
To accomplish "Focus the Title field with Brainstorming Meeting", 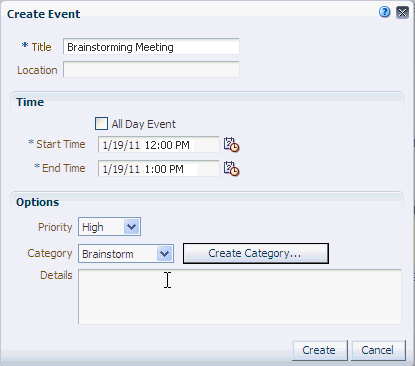I will pos(151,47).
